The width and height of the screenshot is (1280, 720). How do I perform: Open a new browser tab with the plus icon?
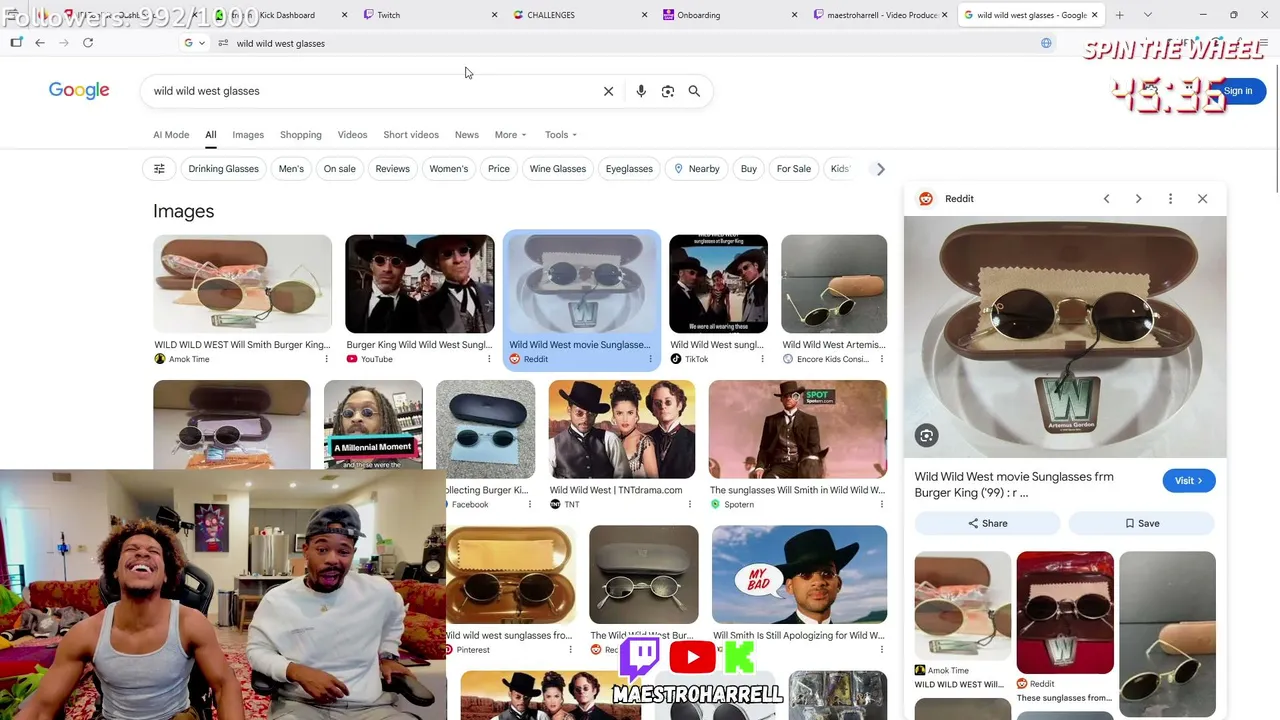pyautogui.click(x=1119, y=15)
